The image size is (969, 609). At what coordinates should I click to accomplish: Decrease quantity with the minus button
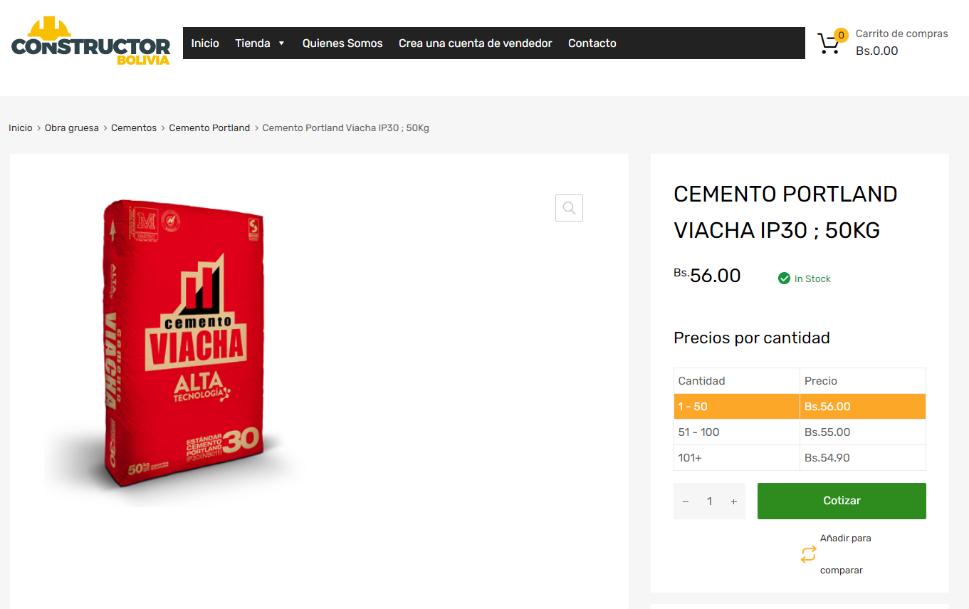(x=685, y=501)
